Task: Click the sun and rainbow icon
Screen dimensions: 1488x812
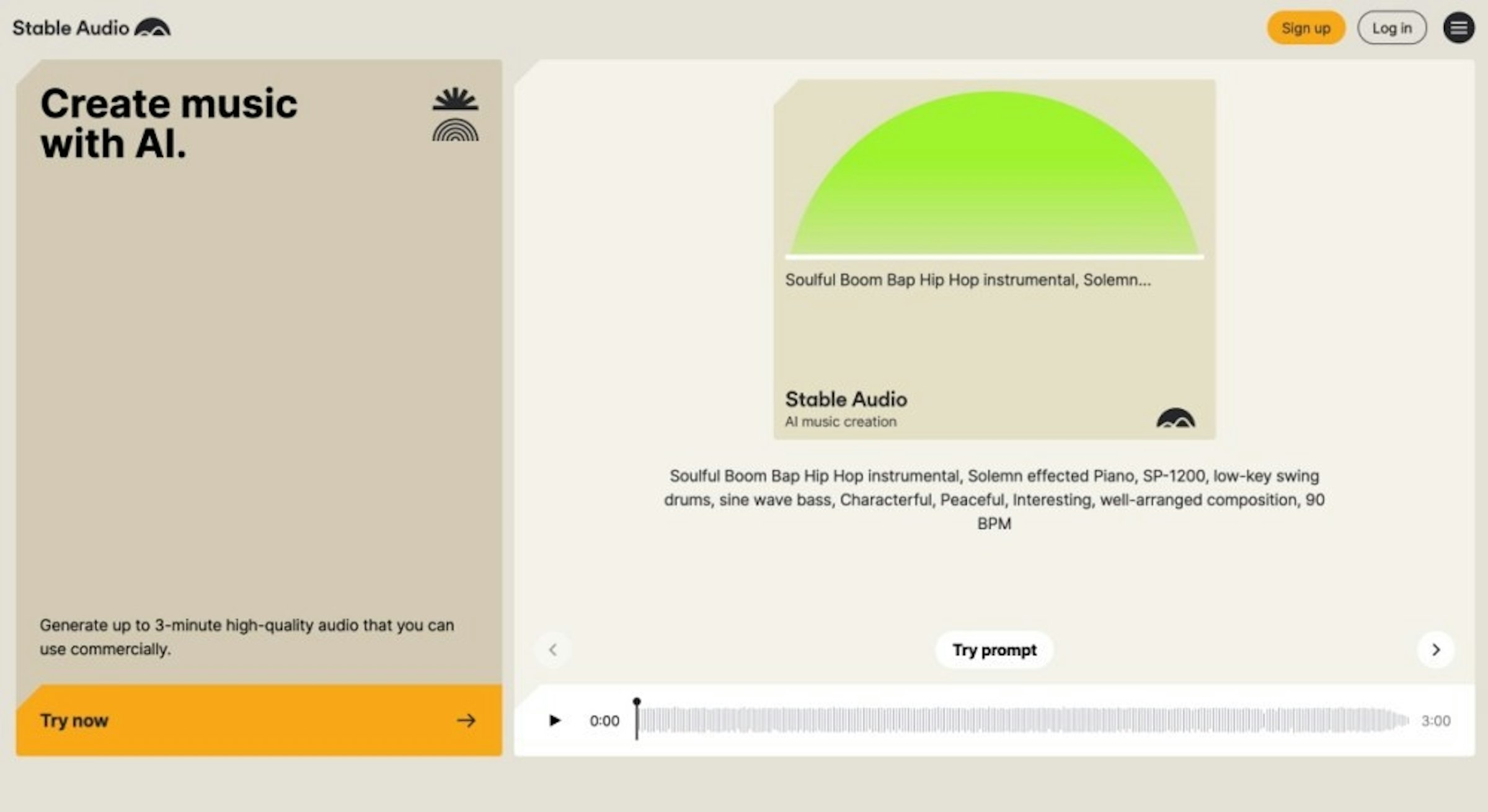Action: click(456, 114)
